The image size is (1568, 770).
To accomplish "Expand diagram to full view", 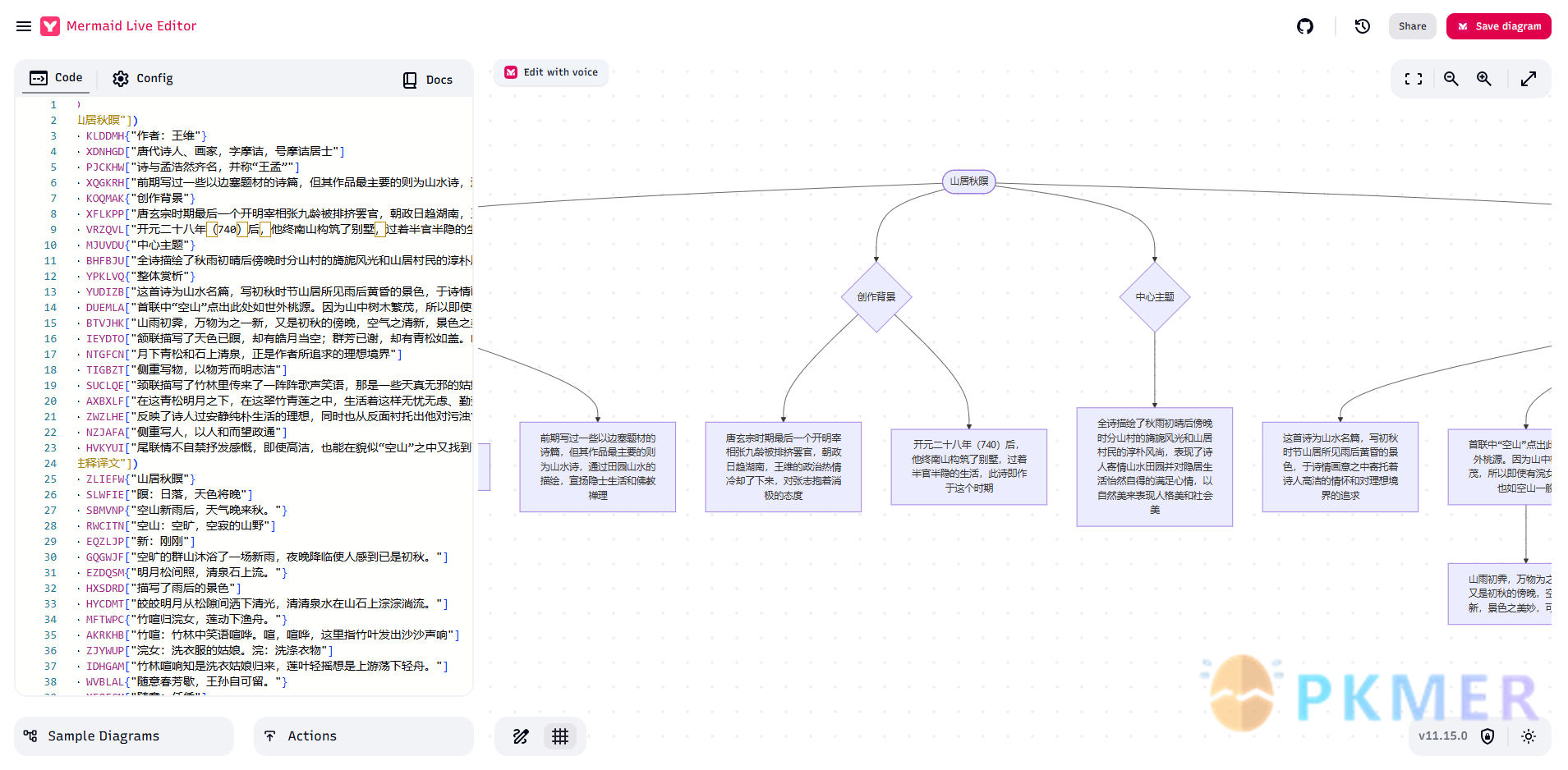I will (x=1529, y=79).
